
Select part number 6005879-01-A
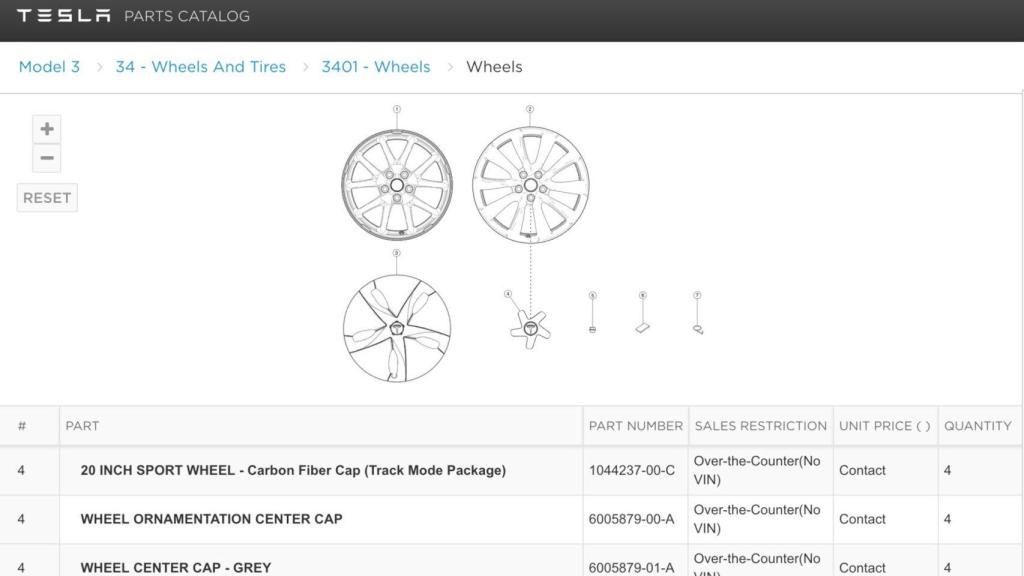click(x=631, y=567)
